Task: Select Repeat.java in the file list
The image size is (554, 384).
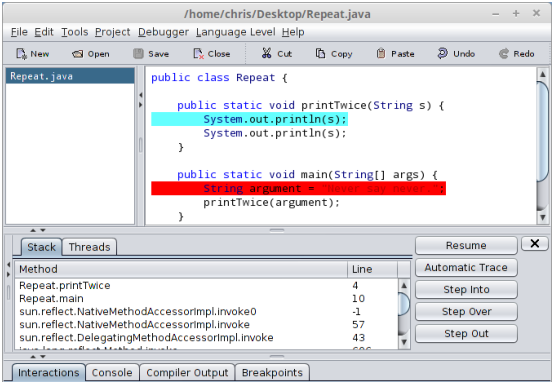Action: (x=70, y=76)
